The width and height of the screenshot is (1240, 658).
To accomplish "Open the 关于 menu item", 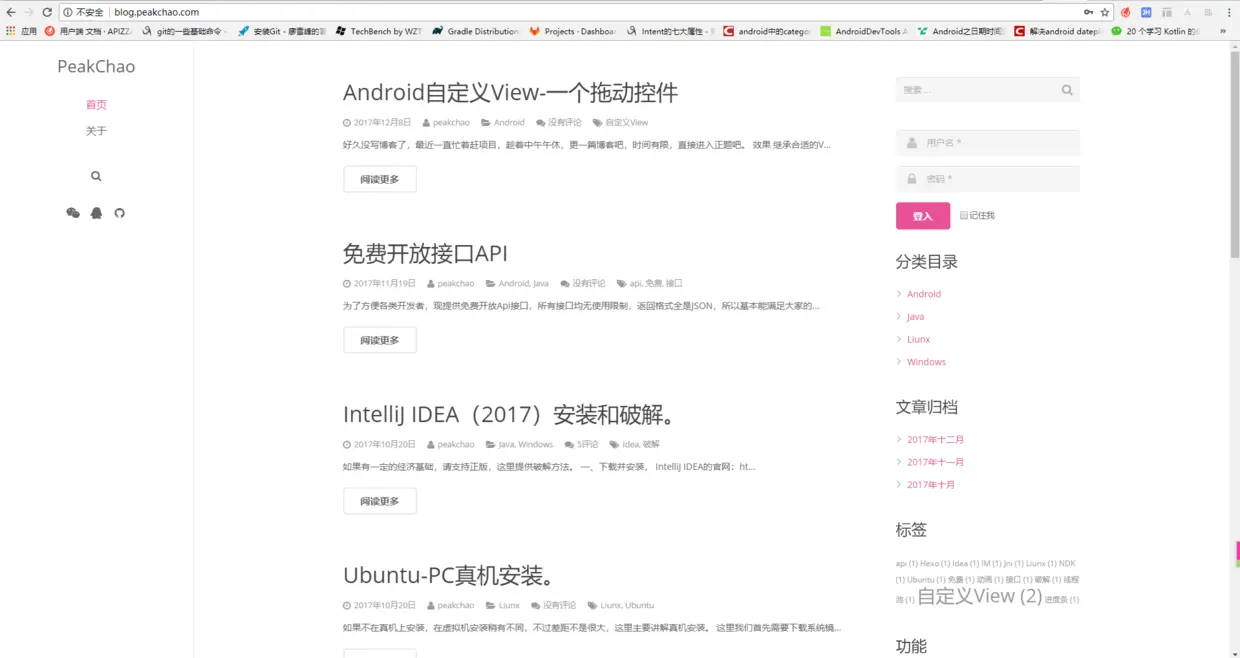I will pyautogui.click(x=96, y=130).
